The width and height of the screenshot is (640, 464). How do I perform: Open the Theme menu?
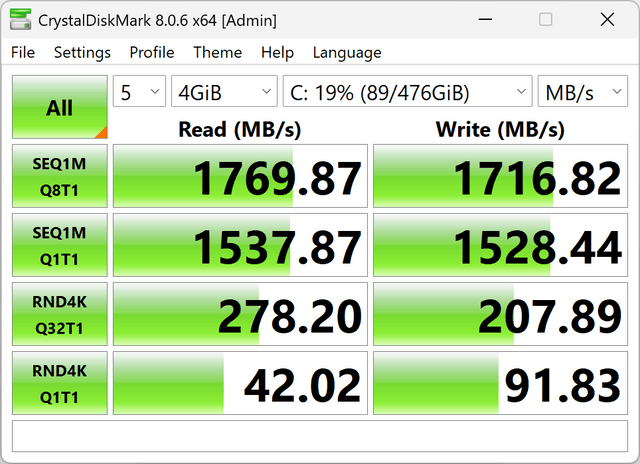point(218,53)
